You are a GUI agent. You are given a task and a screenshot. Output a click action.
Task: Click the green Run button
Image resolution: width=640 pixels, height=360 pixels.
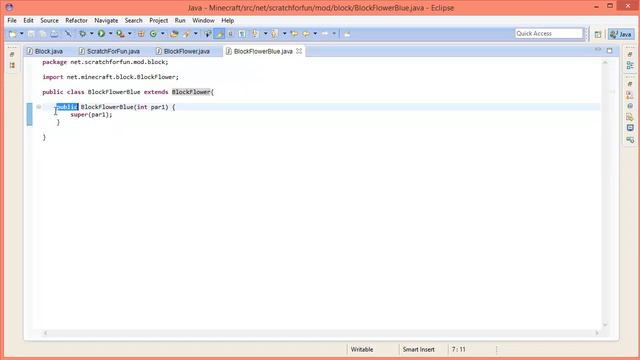pos(101,34)
